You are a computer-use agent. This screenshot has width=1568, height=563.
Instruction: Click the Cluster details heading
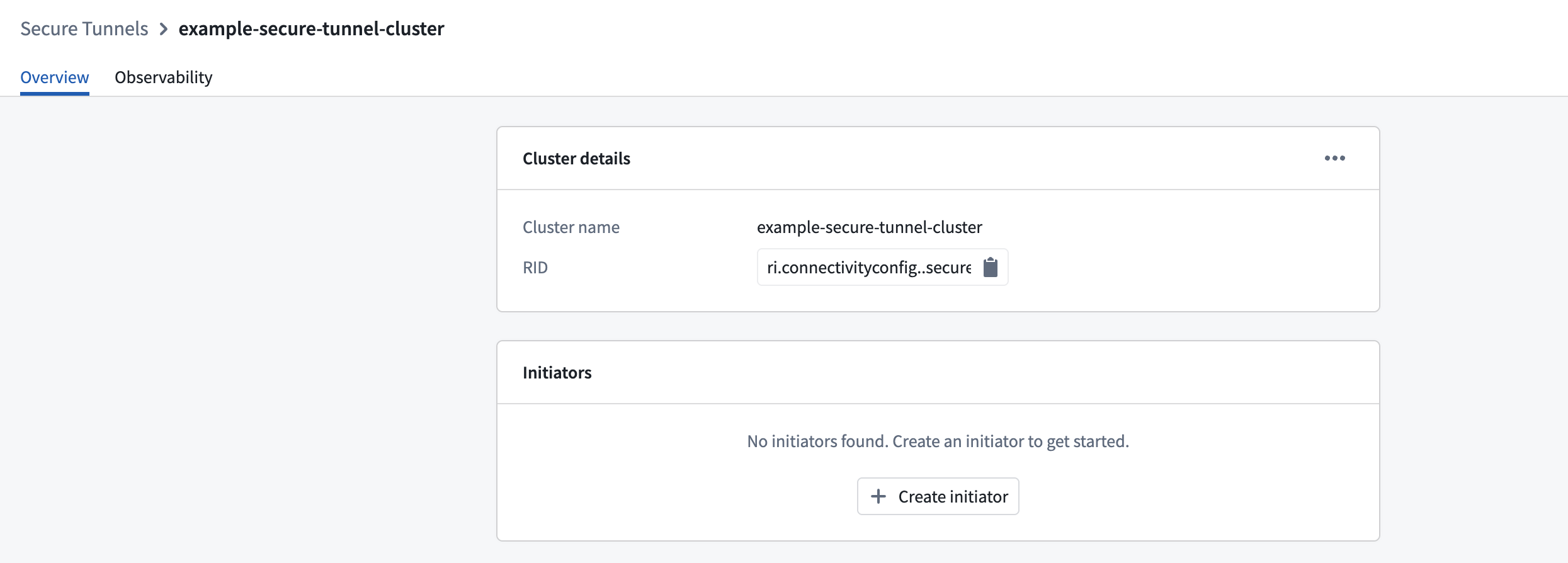coord(576,159)
